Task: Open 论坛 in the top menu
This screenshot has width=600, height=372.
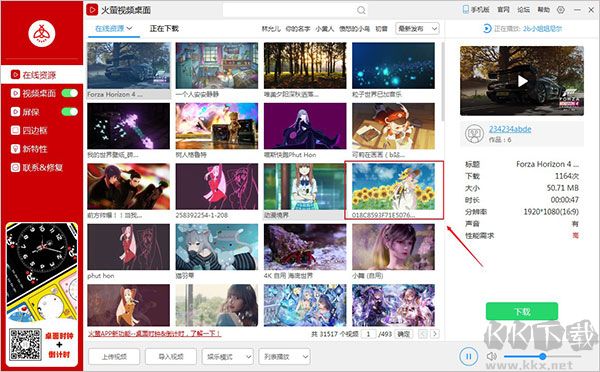Action: tap(523, 10)
